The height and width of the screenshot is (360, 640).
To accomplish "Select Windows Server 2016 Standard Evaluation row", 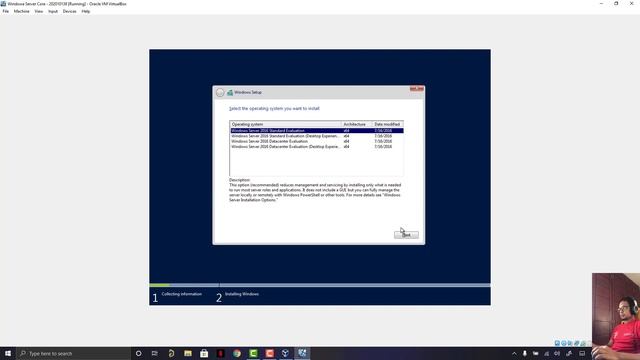I will point(316,131).
